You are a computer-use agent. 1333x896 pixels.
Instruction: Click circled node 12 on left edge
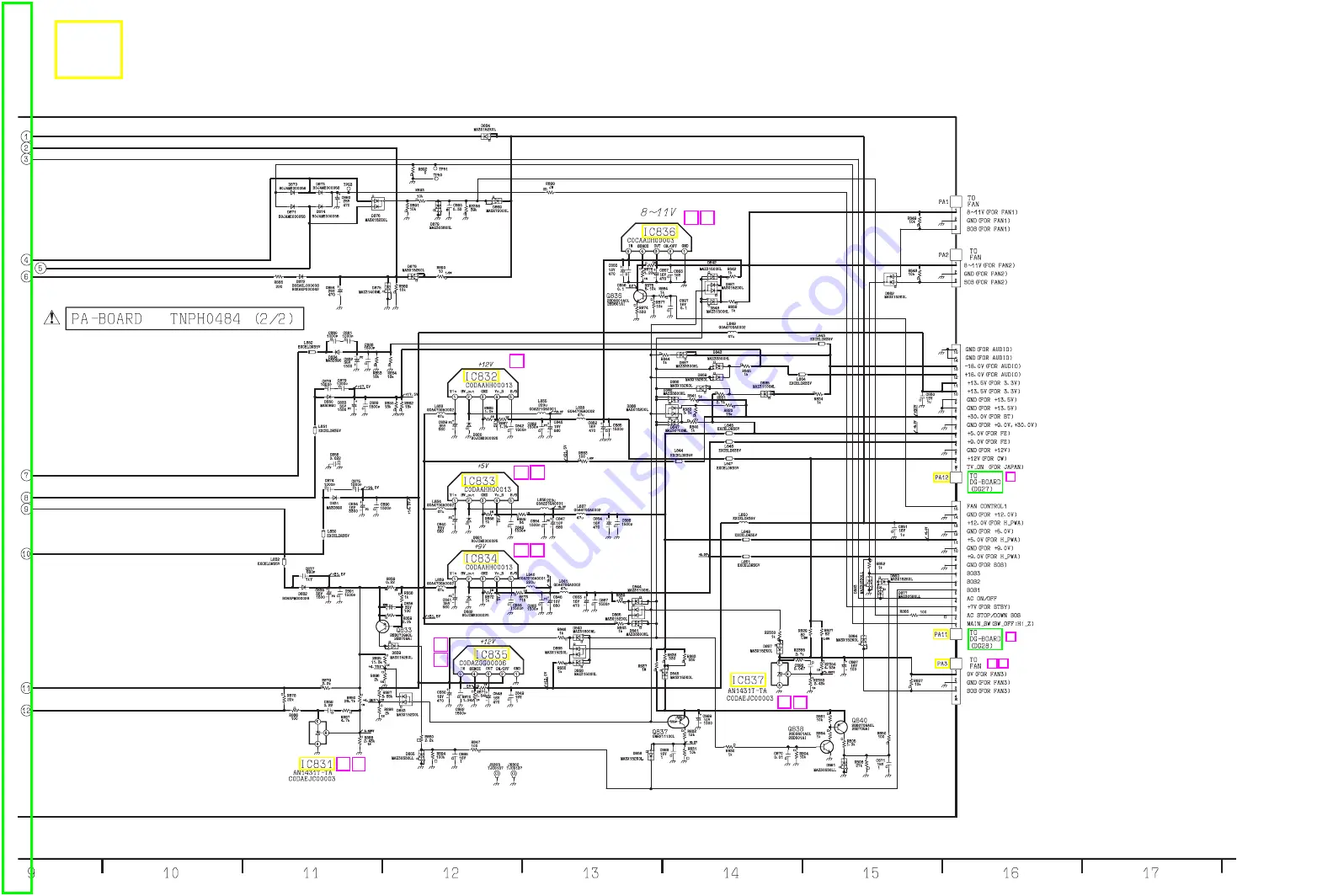click(x=26, y=711)
